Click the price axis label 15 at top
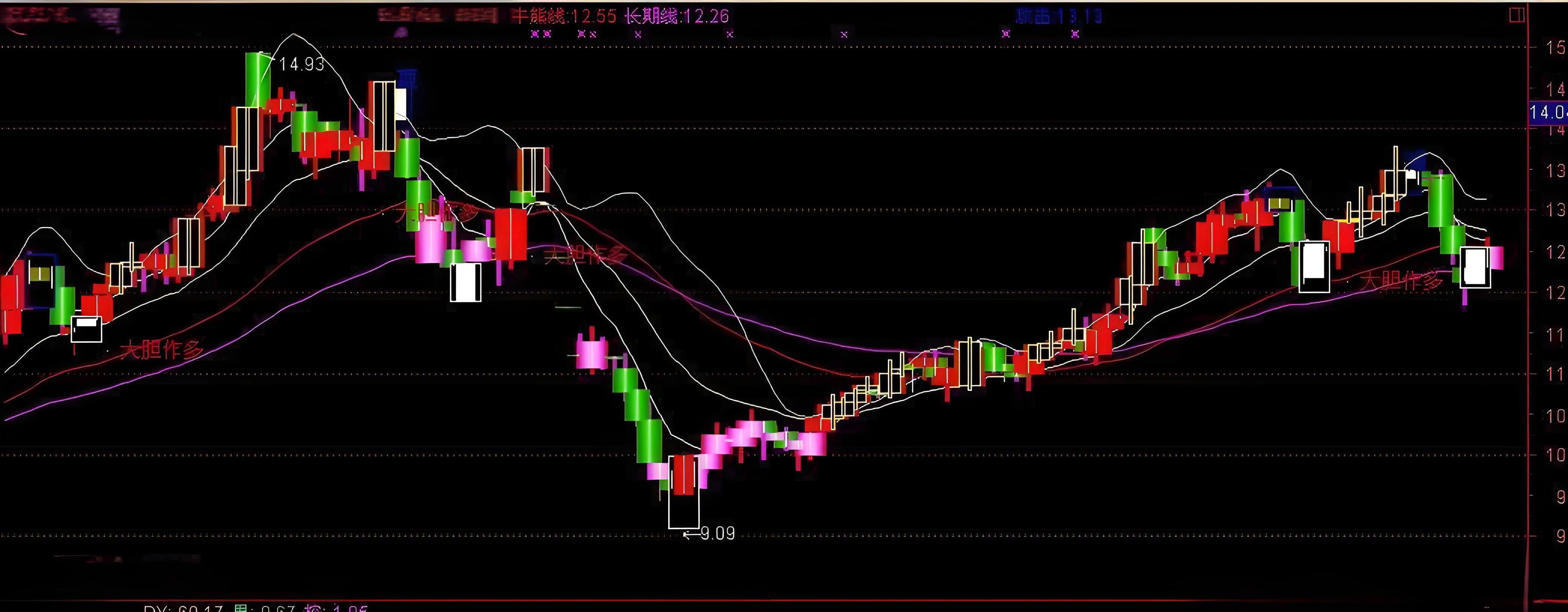1568x612 pixels. pyautogui.click(x=1555, y=47)
